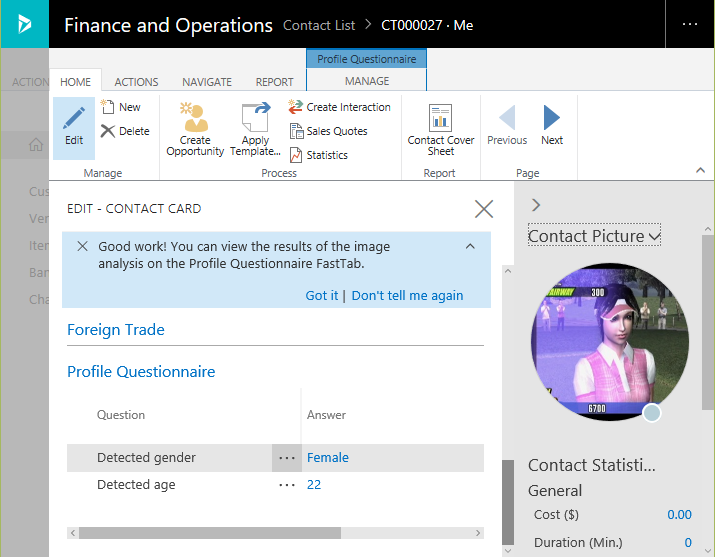This screenshot has height=557, width=715.
Task: Open MANAGE tab under Profile Questionnaire
Action: pos(367,81)
